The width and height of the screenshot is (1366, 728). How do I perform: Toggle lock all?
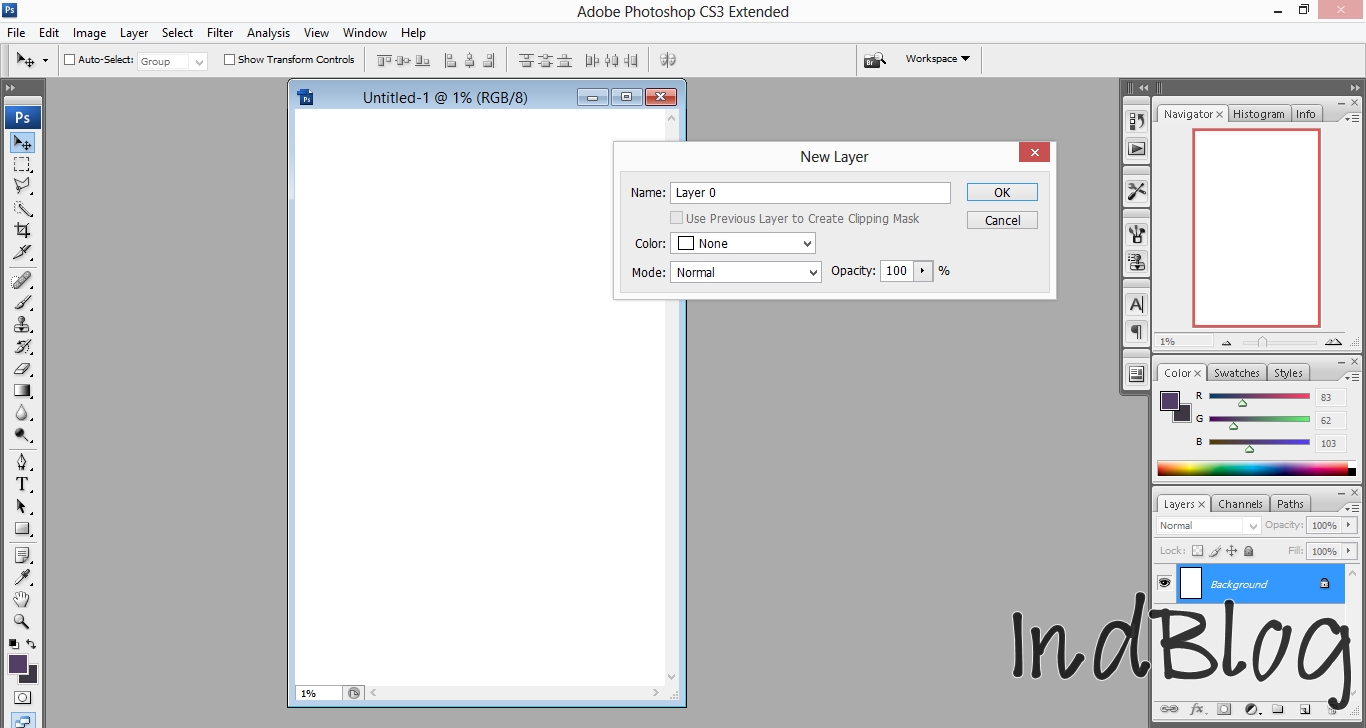coord(1248,551)
